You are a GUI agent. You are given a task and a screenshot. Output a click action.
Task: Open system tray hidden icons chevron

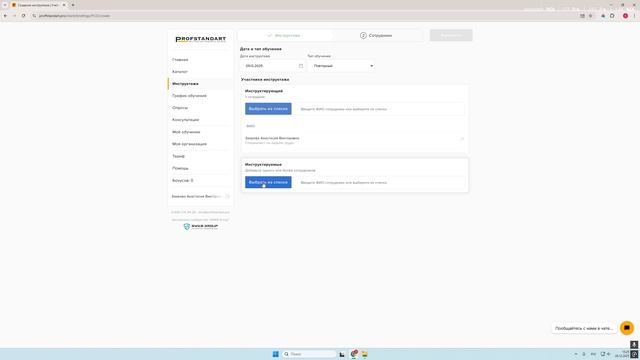(x=576, y=354)
